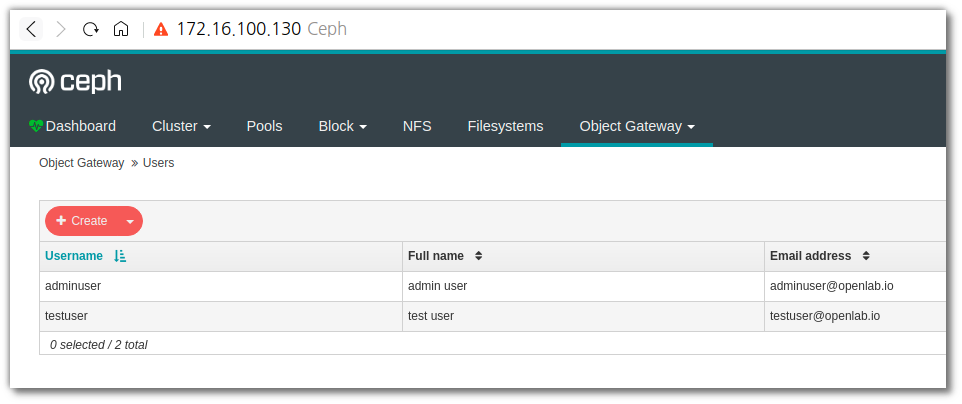
Task: Select the adminuser row username cell
Action: pos(221,286)
